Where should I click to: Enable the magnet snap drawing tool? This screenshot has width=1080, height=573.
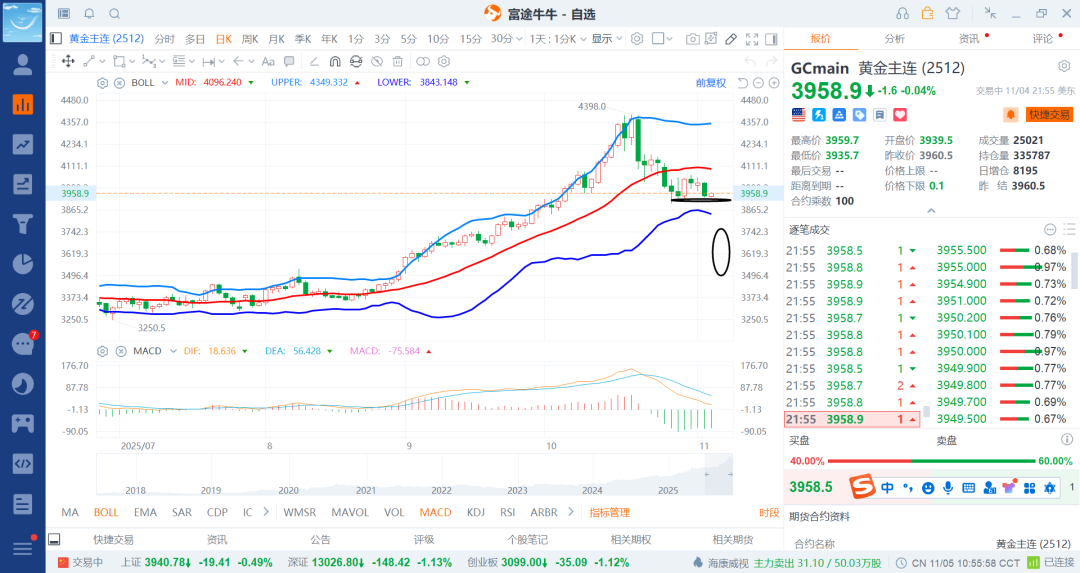point(335,61)
